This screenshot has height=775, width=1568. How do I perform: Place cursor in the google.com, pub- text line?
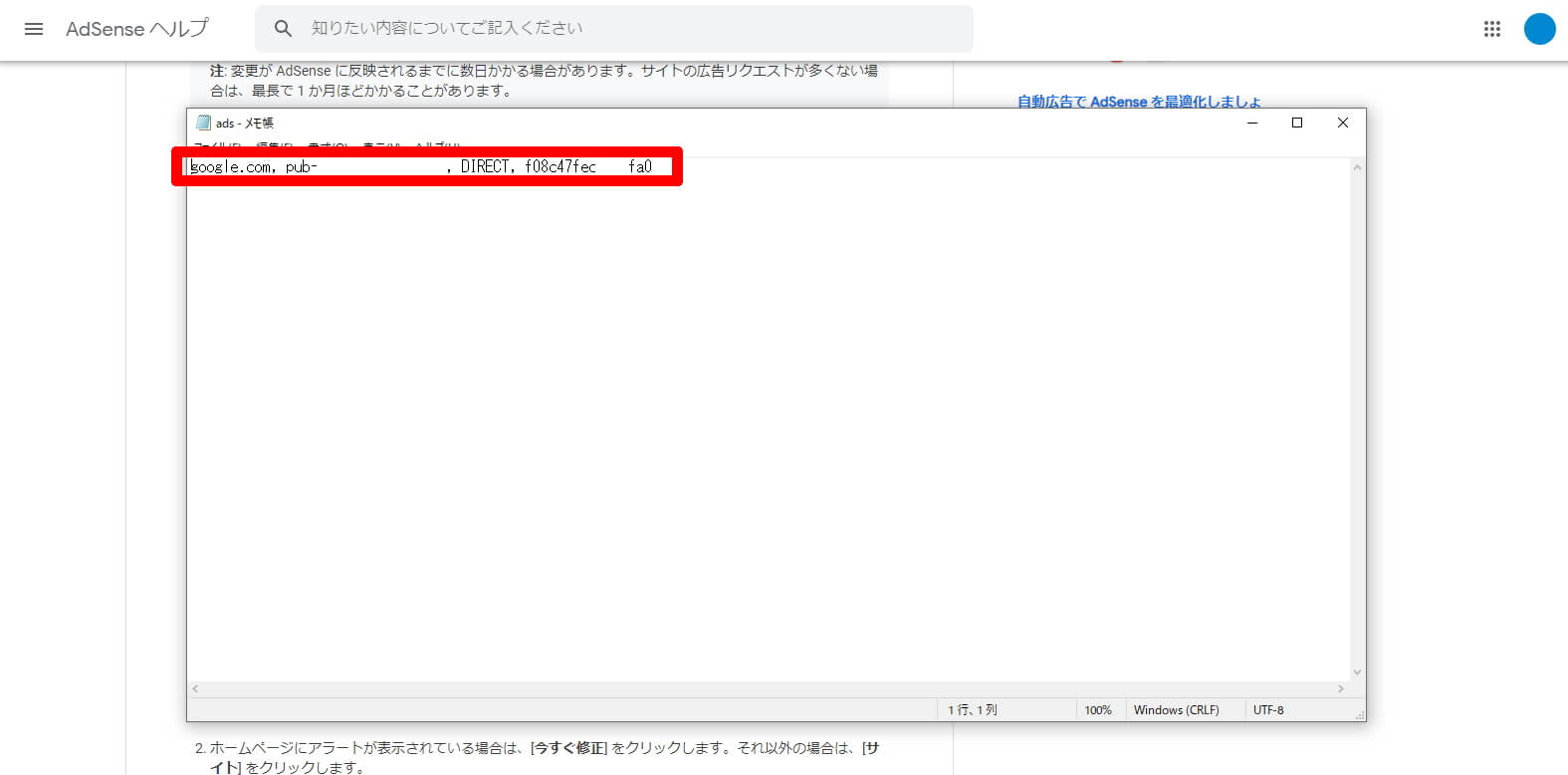tap(421, 167)
